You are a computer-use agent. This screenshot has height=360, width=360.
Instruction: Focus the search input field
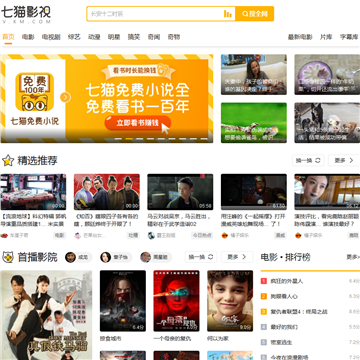click(x=155, y=14)
